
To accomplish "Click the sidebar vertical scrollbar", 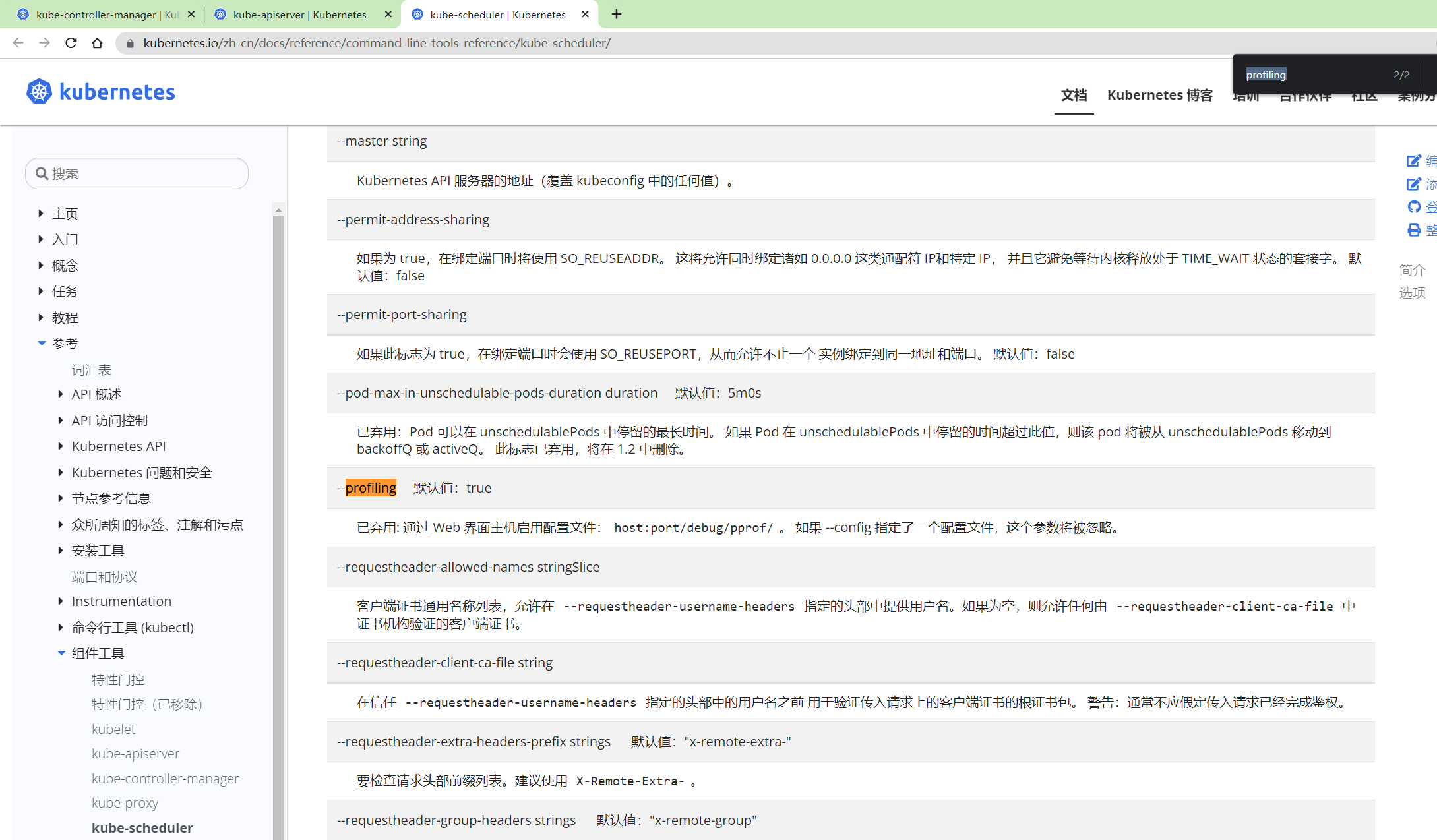I will [278, 527].
